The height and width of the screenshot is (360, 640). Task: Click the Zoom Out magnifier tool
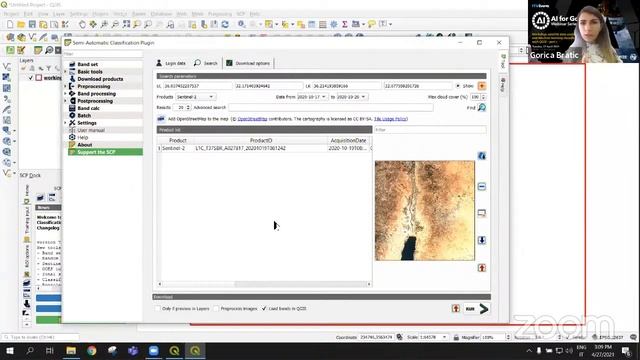point(115,24)
